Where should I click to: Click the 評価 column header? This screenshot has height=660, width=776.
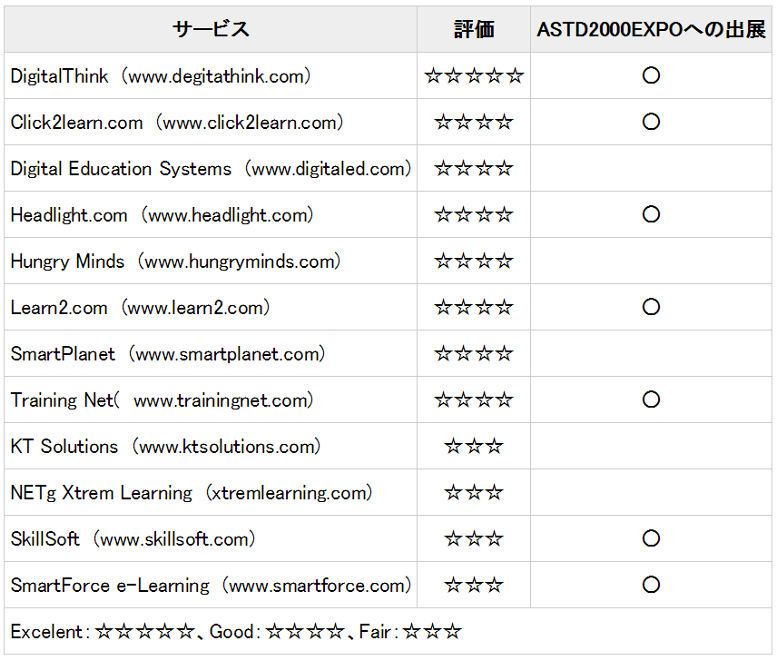pos(474,30)
